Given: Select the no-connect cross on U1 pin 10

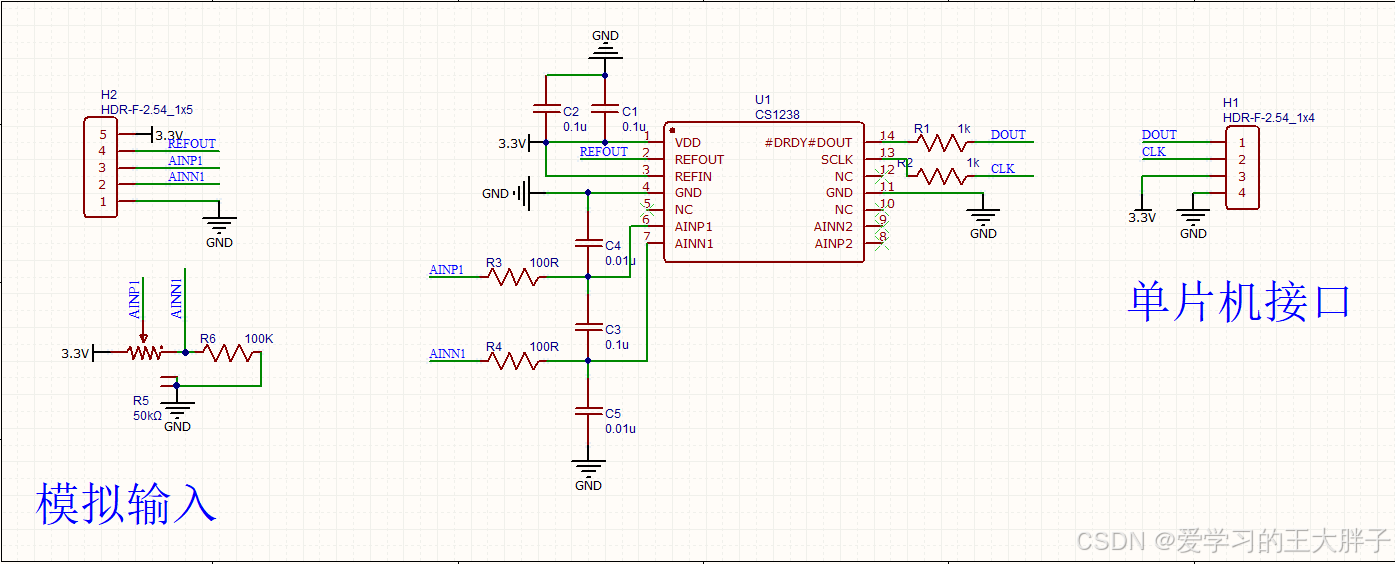Looking at the screenshot, I should pyautogui.click(x=882, y=210).
